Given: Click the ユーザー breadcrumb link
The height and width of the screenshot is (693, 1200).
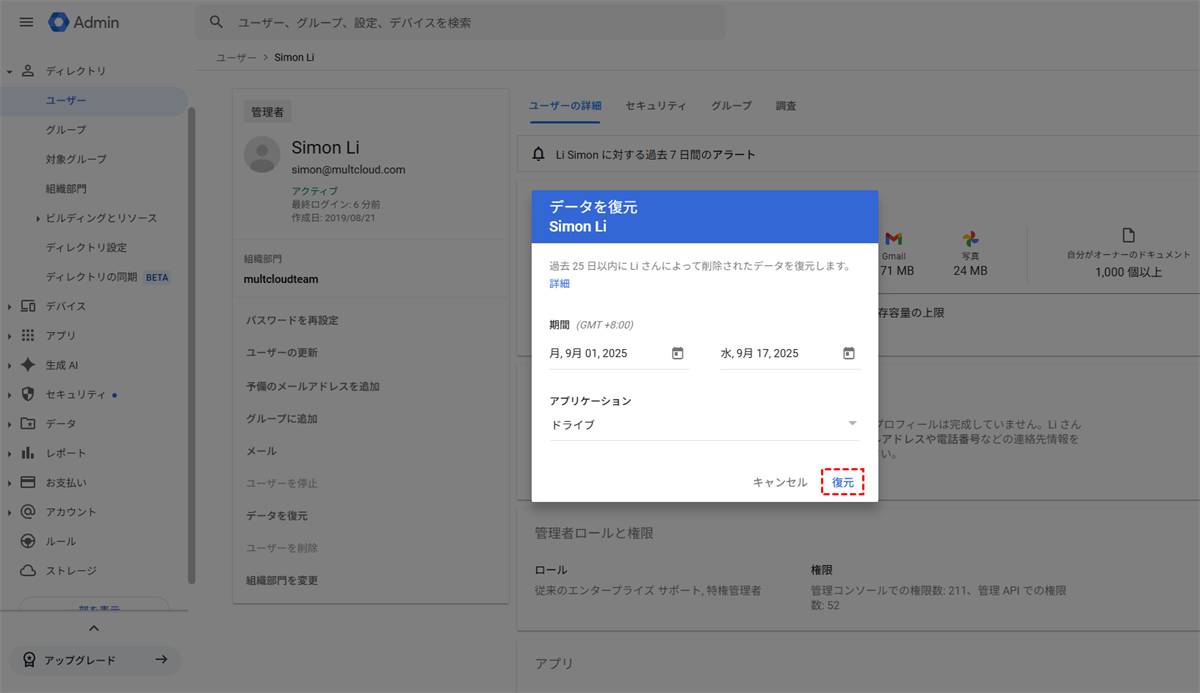Looking at the screenshot, I should click(x=236, y=57).
